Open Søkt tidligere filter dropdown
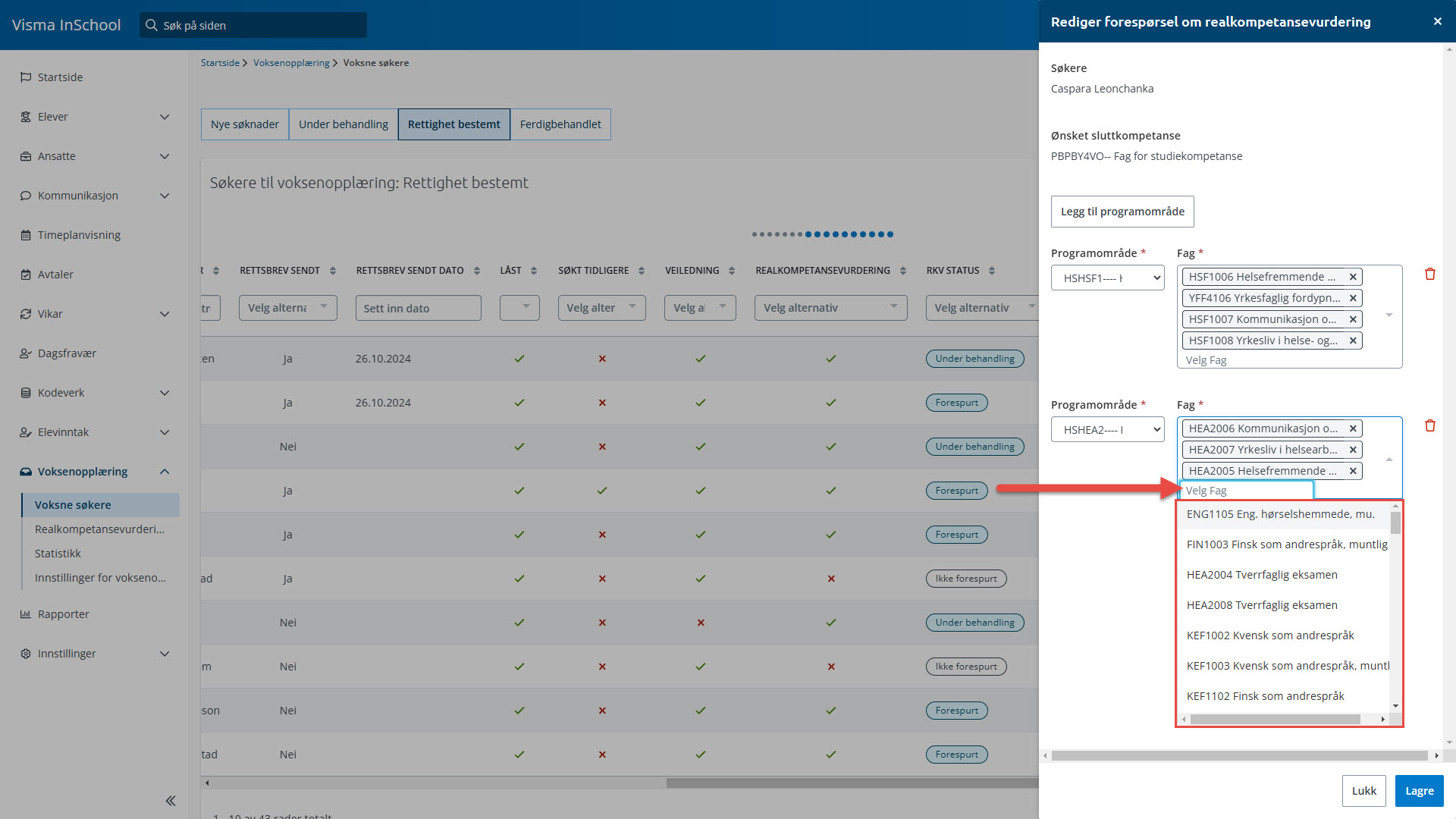Screen dimensions: 1456x819 [x=602, y=307]
